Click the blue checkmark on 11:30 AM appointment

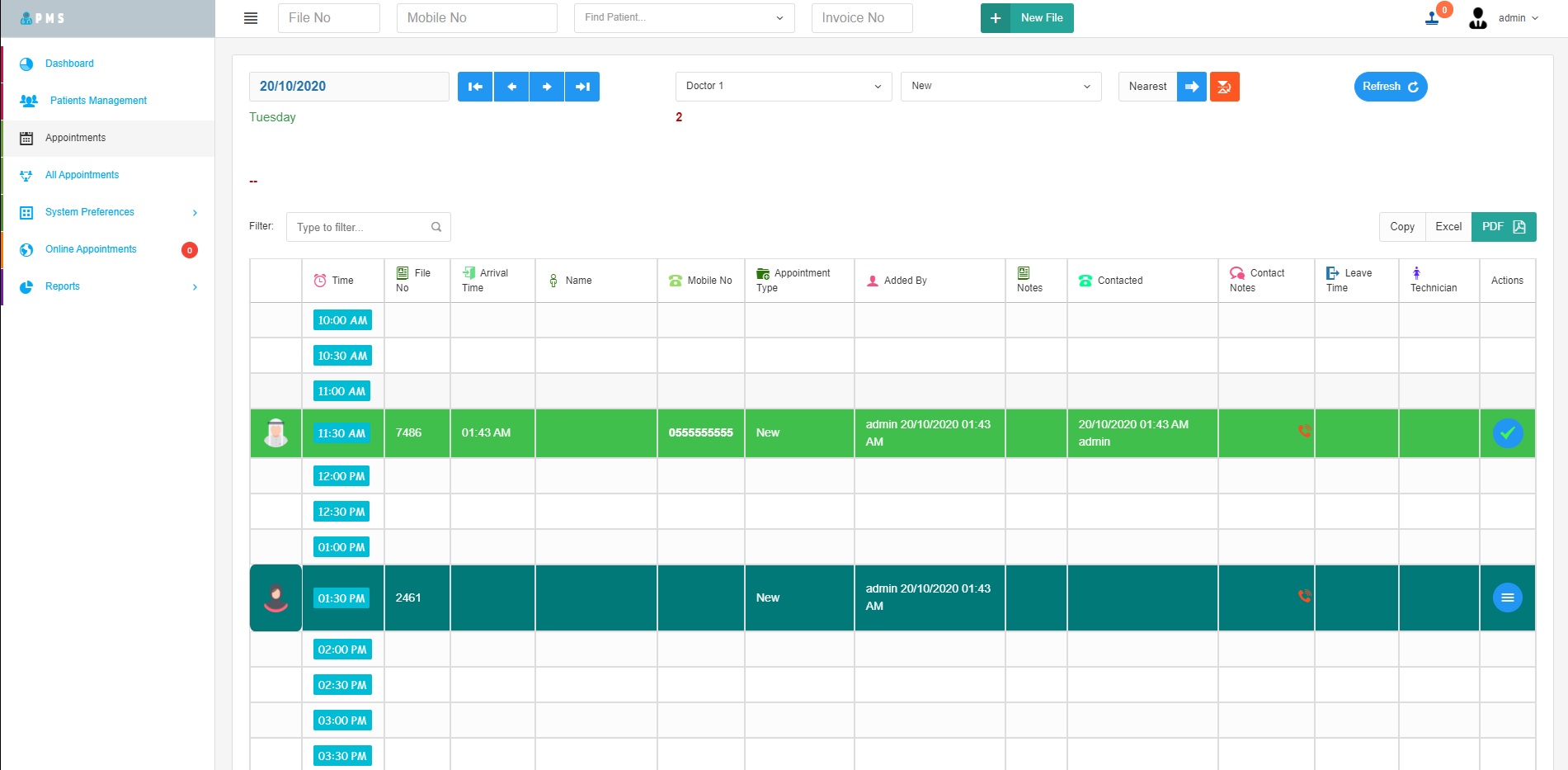point(1507,433)
